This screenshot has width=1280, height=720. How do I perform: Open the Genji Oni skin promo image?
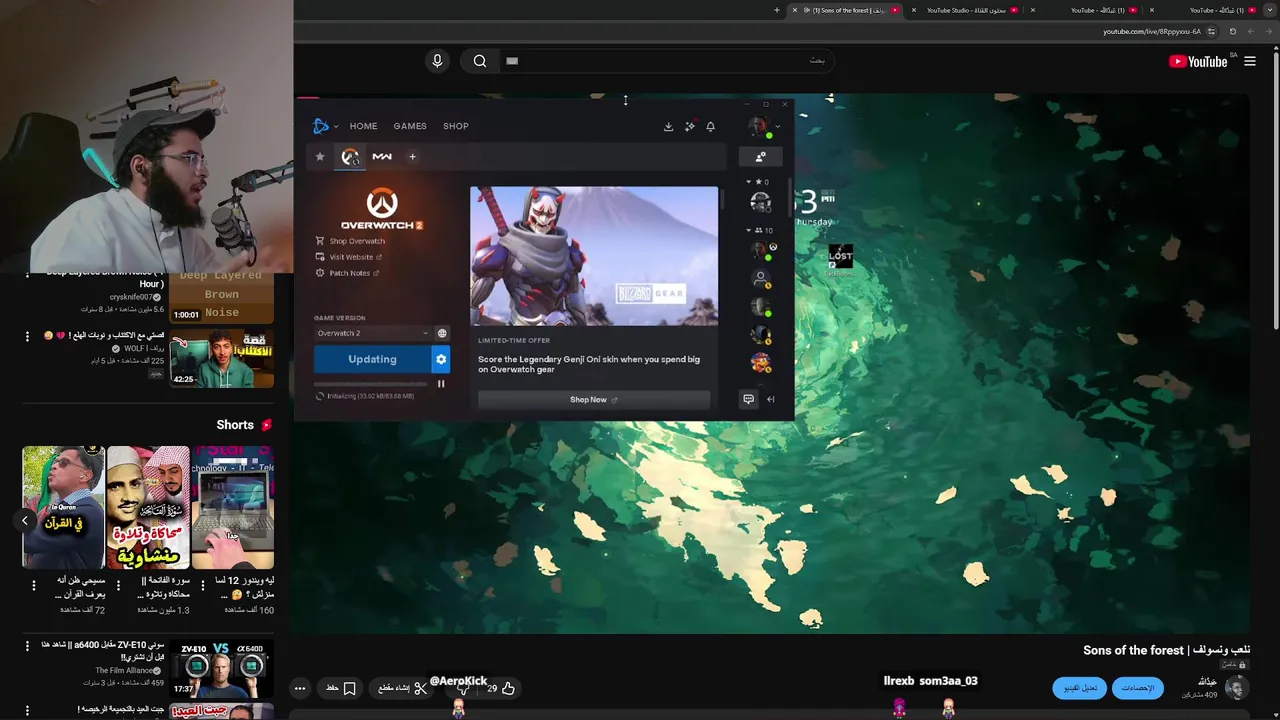[594, 256]
